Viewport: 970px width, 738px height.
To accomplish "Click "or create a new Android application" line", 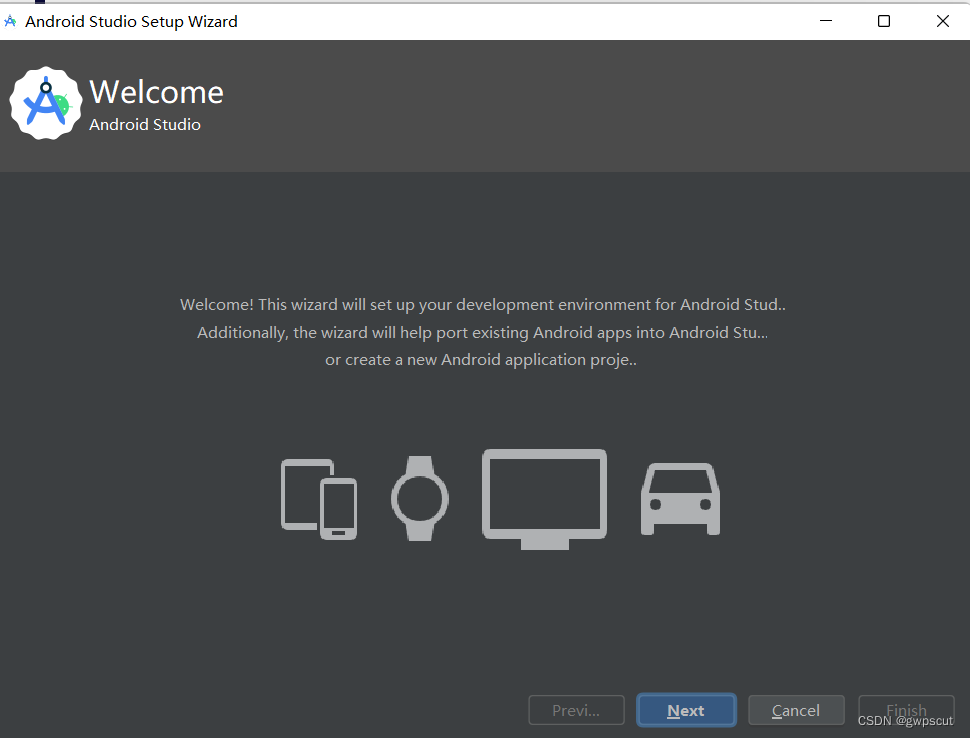I will click(481, 359).
